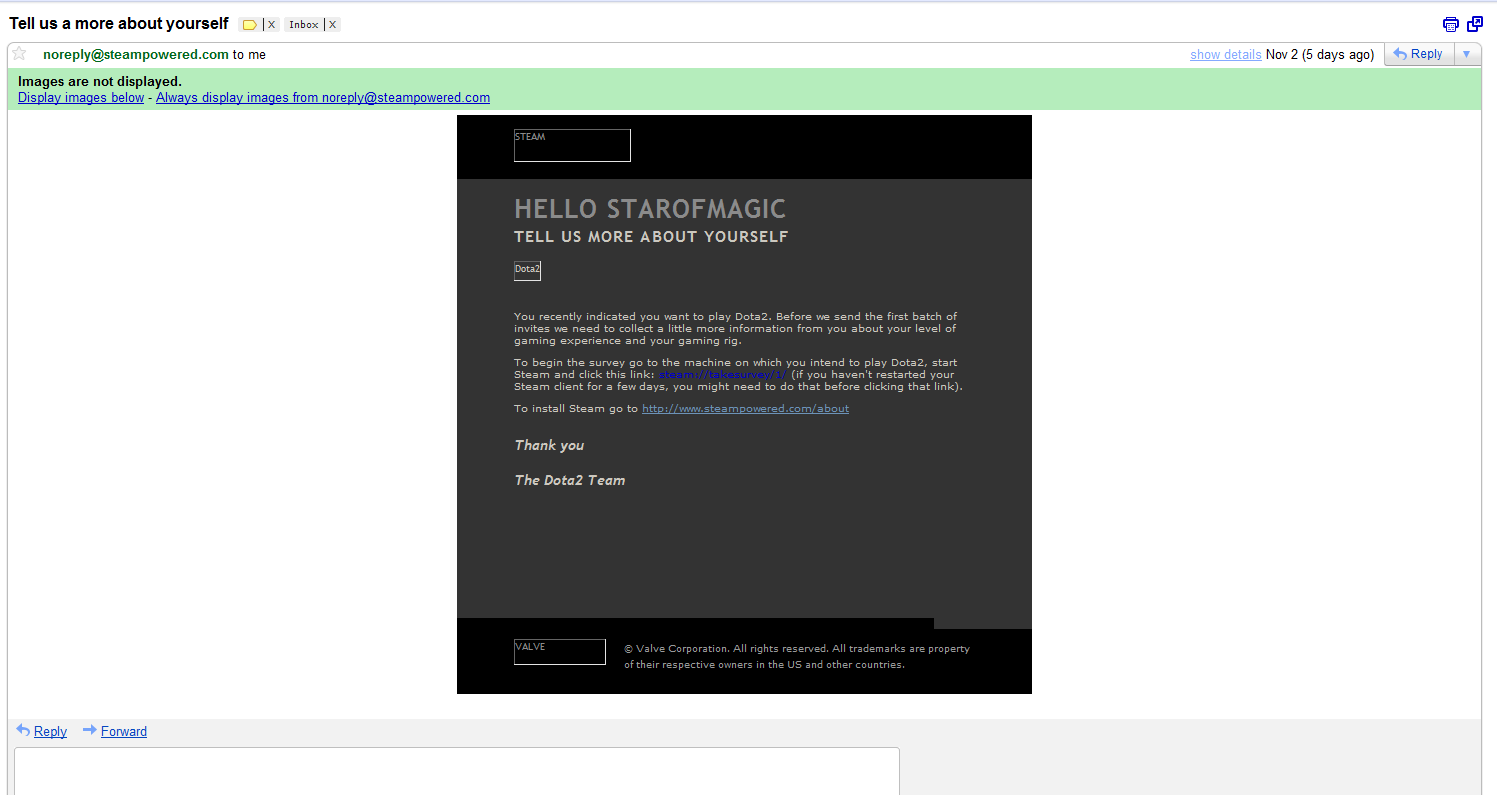Open the steampowered.com/about link

coord(745,408)
